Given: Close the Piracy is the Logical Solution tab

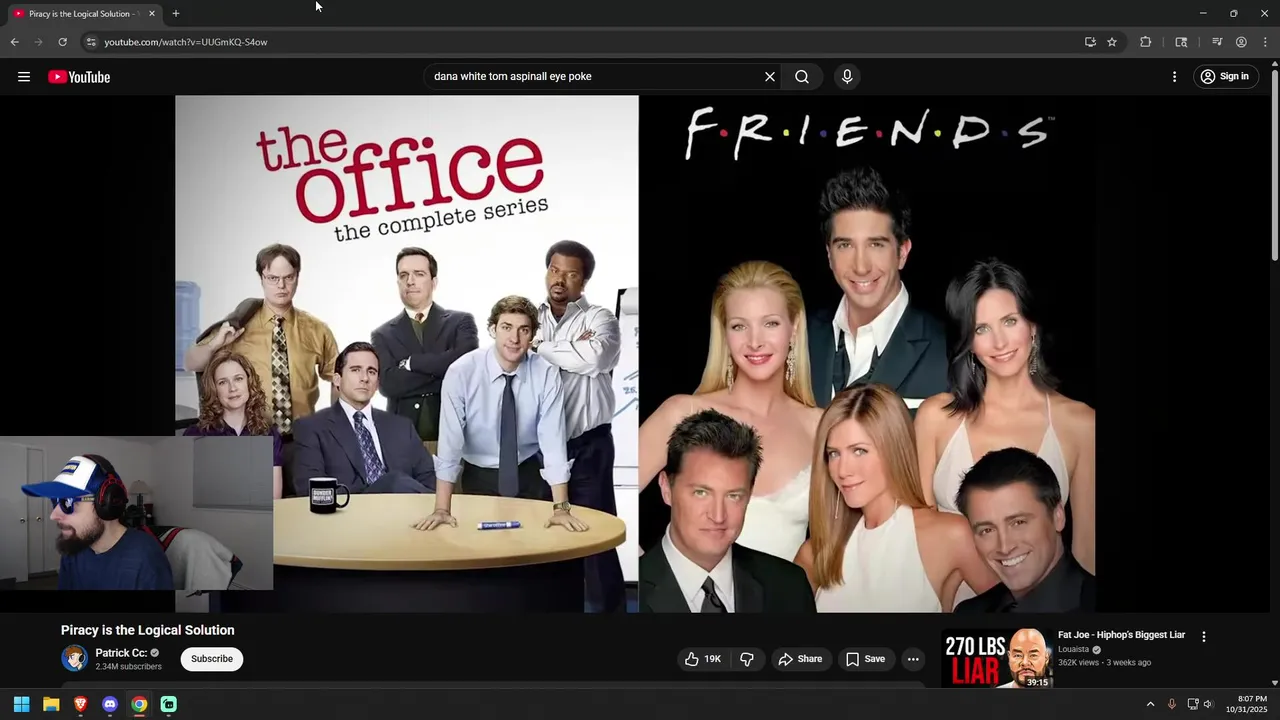Looking at the screenshot, I should (152, 14).
